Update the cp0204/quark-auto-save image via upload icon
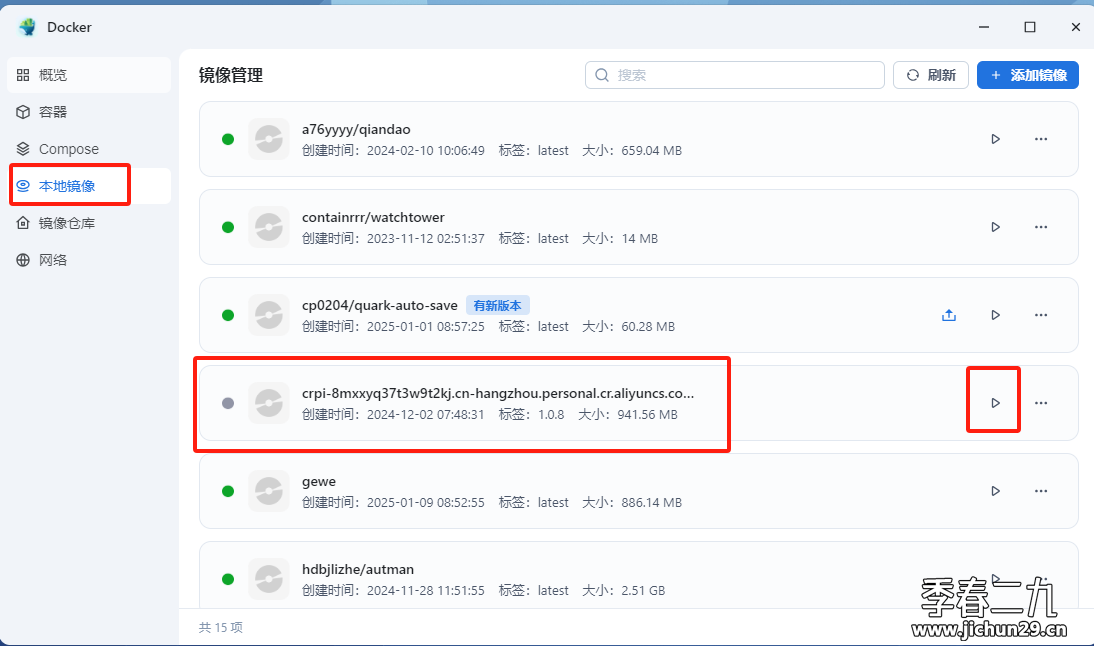The image size is (1094, 646). point(949,315)
